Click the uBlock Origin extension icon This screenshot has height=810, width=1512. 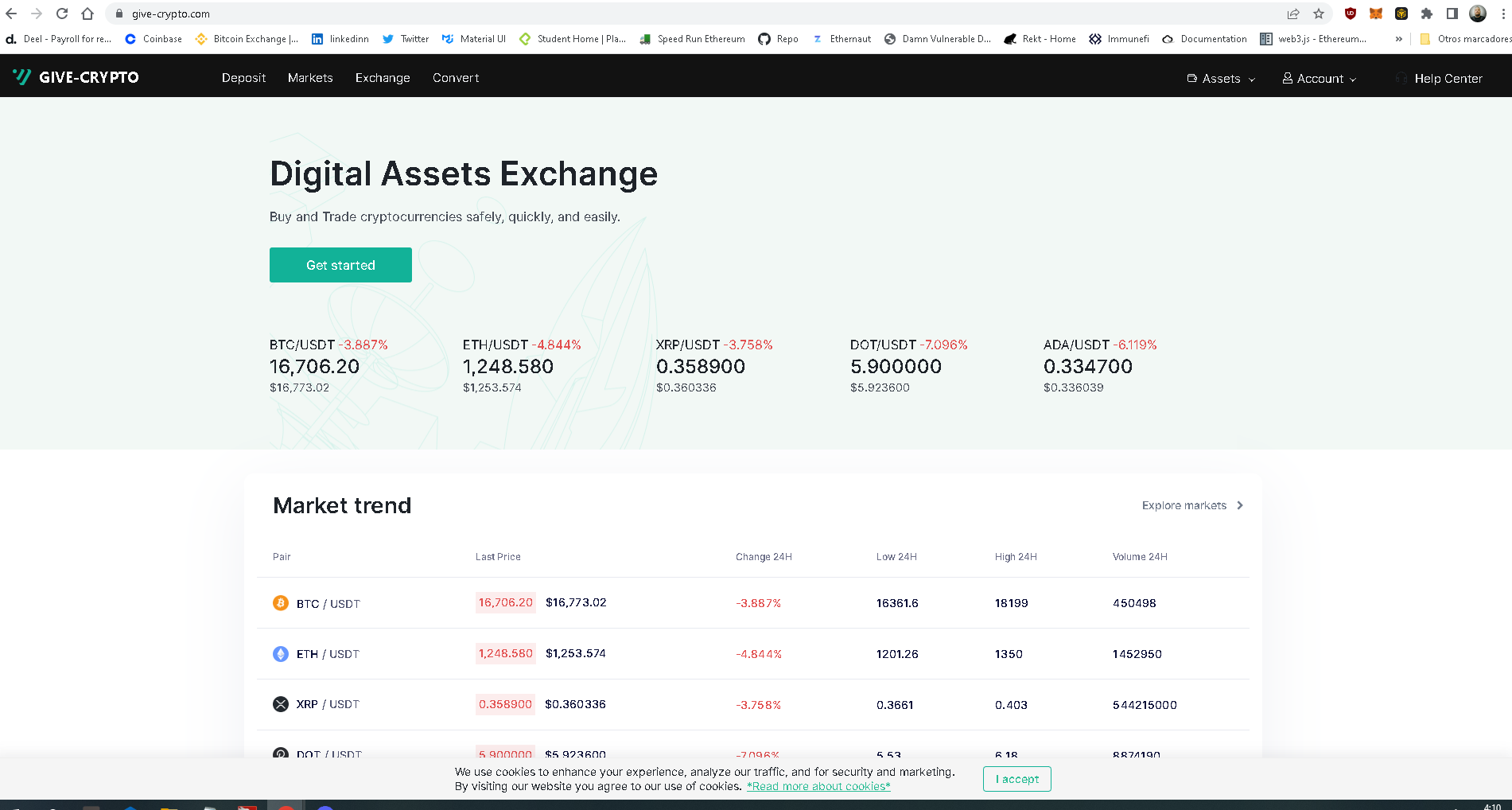[1349, 14]
